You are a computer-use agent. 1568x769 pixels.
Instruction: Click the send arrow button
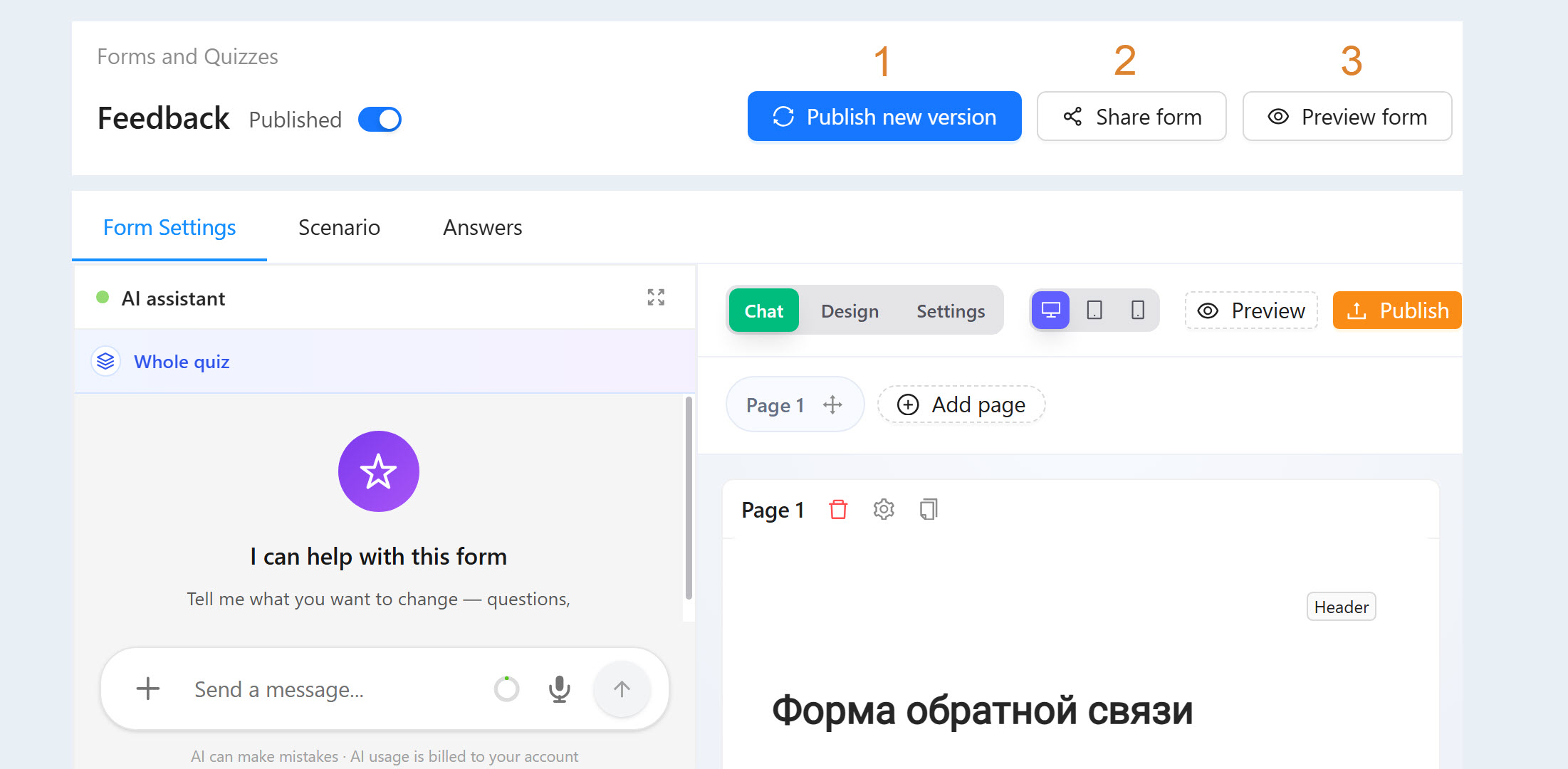point(622,689)
